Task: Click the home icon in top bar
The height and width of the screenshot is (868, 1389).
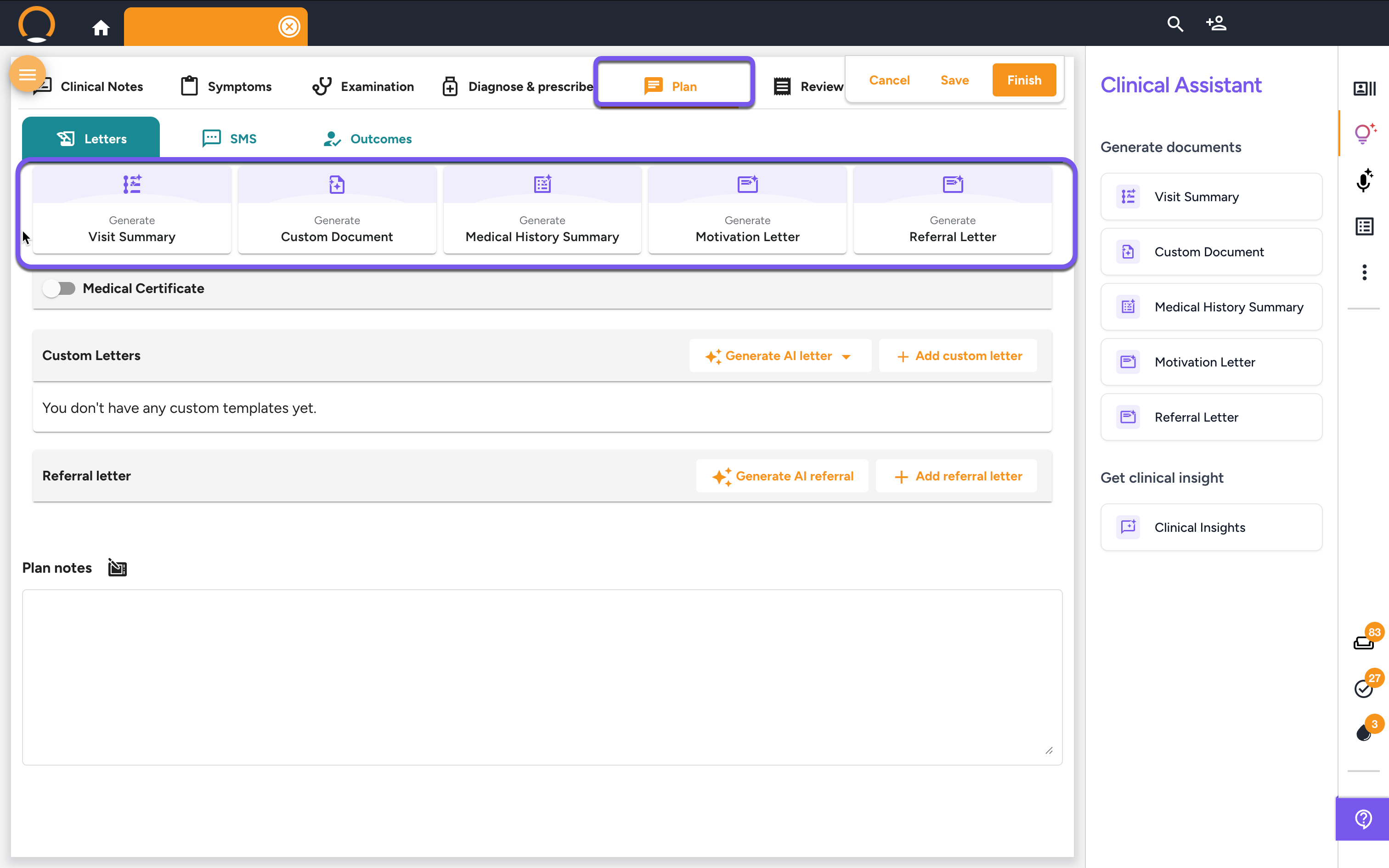Action: (x=101, y=27)
